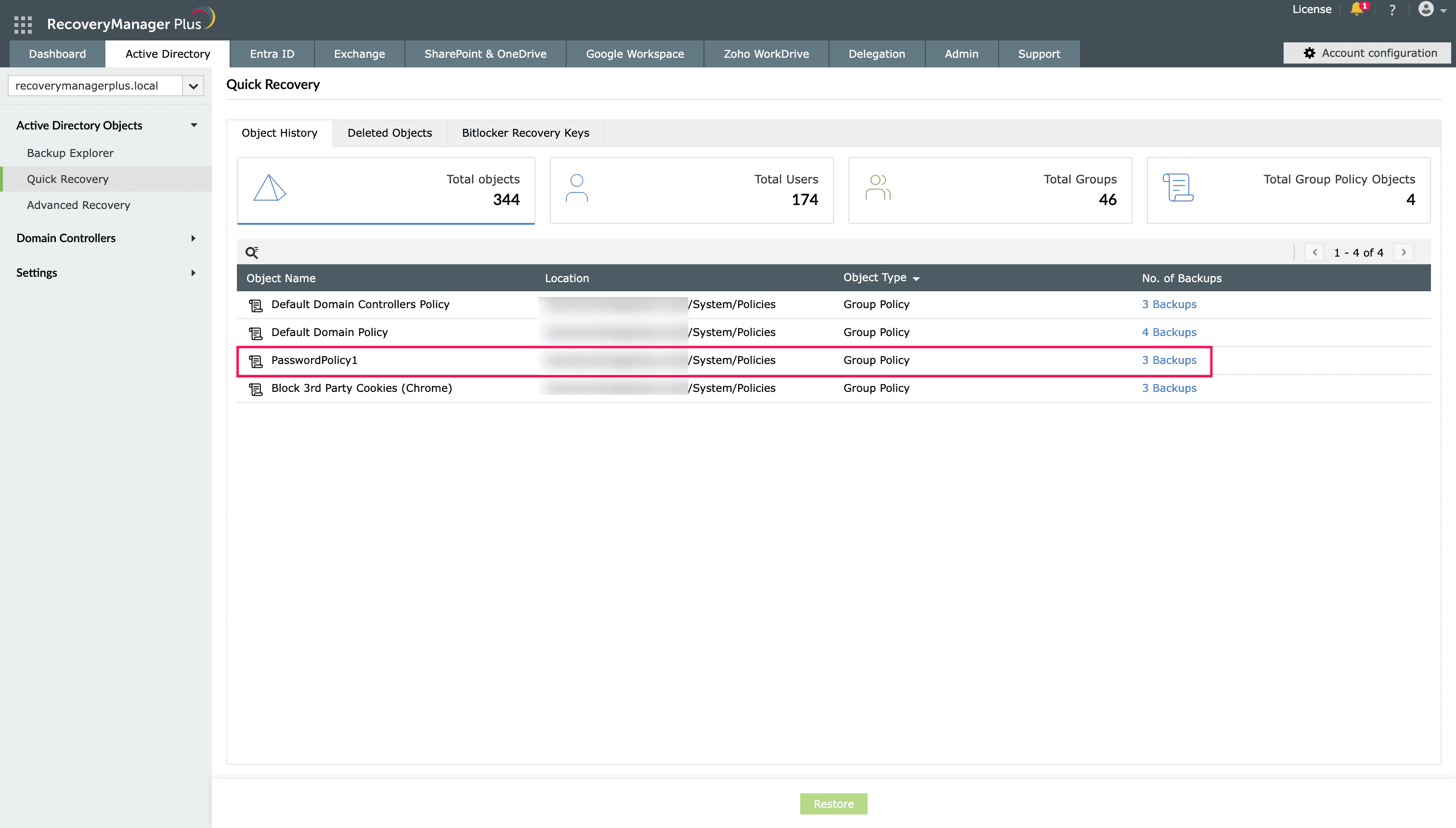
Task: Click the Restore button
Action: (x=833, y=803)
